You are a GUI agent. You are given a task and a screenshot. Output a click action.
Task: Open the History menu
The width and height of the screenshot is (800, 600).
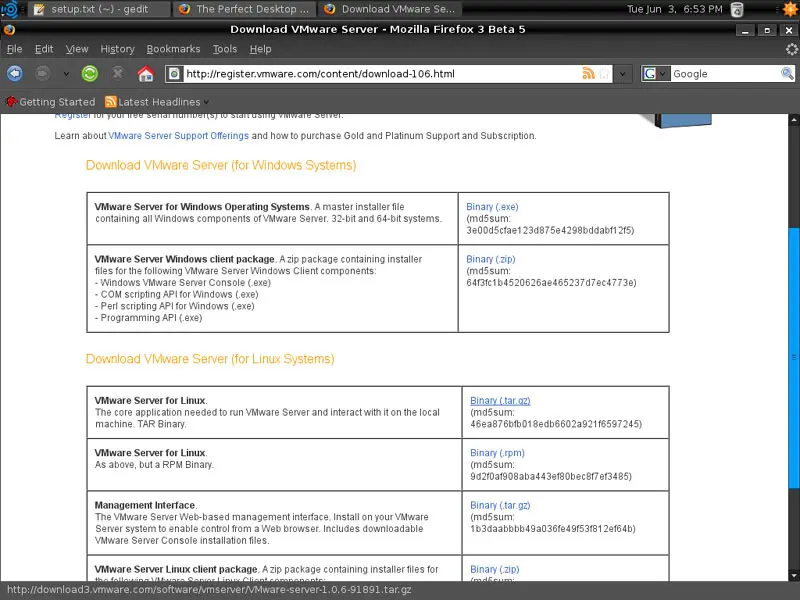(117, 49)
